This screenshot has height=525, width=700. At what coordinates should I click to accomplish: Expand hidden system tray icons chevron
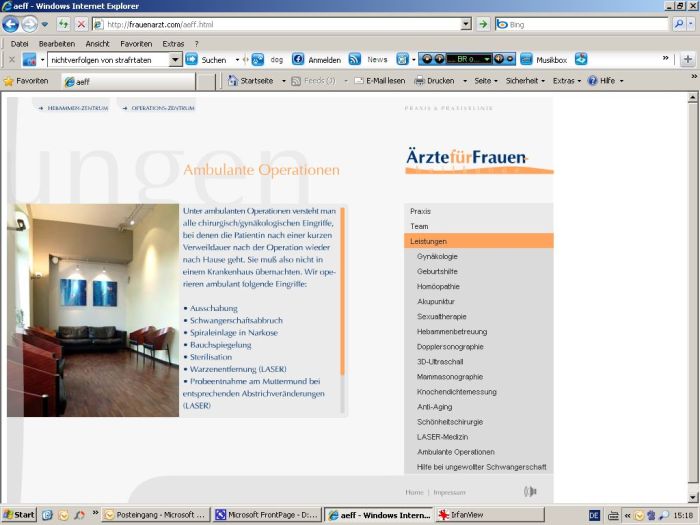(627, 515)
